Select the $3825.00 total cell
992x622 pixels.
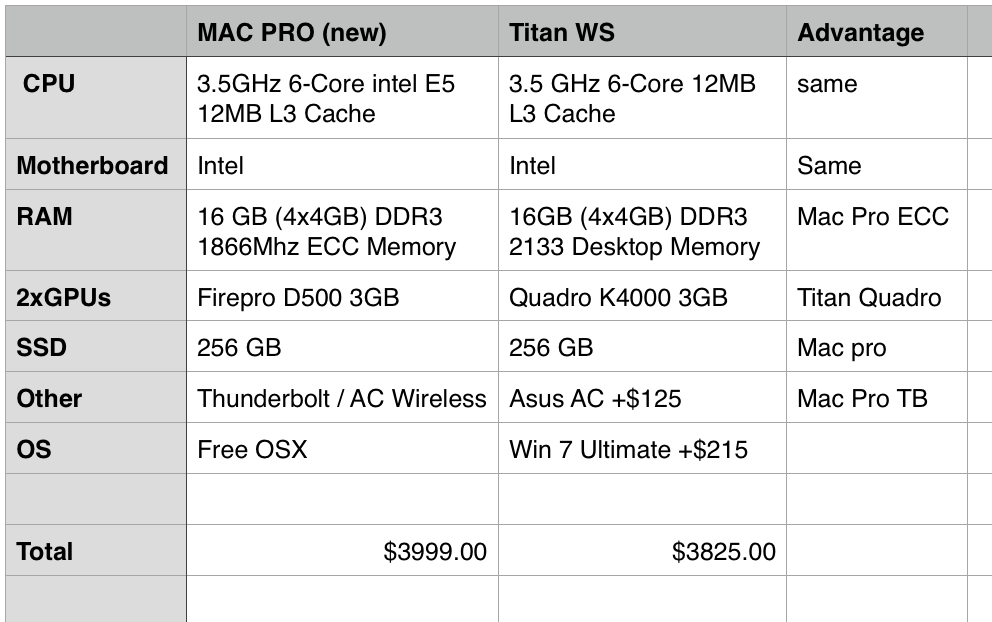tap(642, 550)
